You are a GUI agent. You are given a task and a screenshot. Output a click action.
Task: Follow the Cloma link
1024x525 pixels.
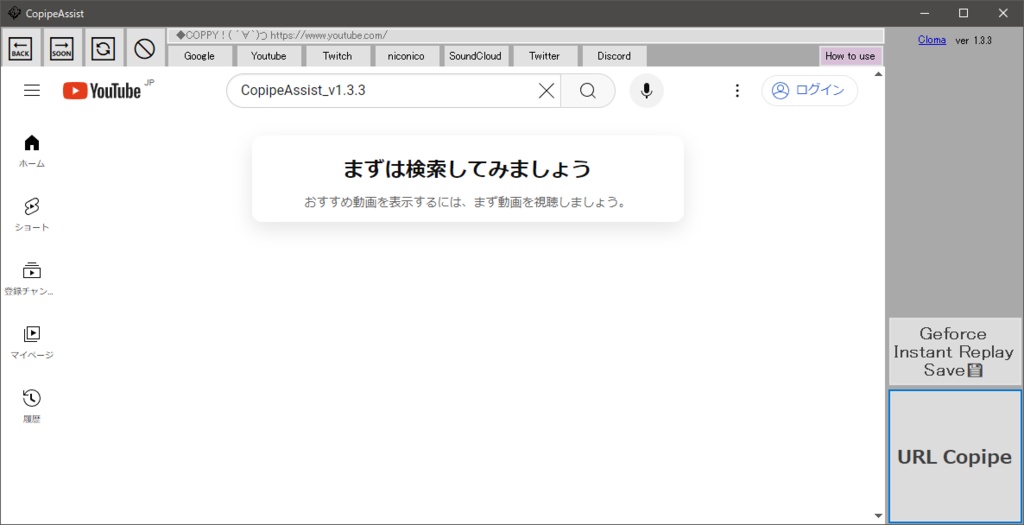point(931,40)
